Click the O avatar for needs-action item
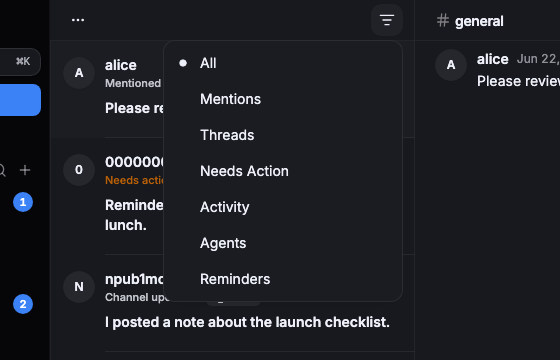 pos(79,170)
